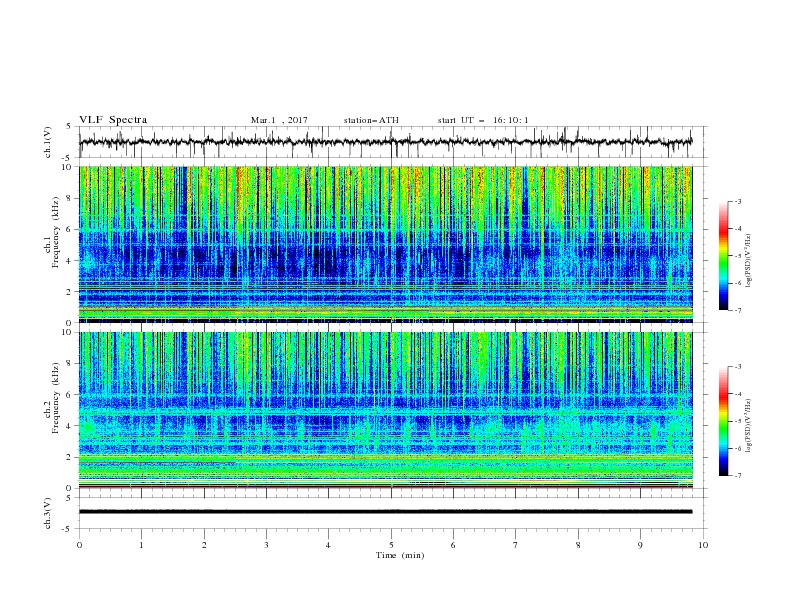Click the '7' minute tick label
The height and width of the screenshot is (612, 792).
click(516, 545)
